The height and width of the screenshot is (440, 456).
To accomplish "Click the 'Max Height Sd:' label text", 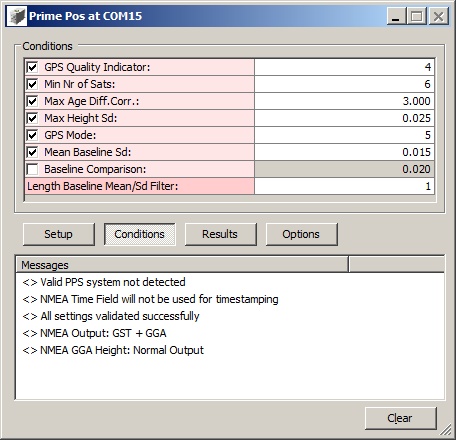I will 81,118.
